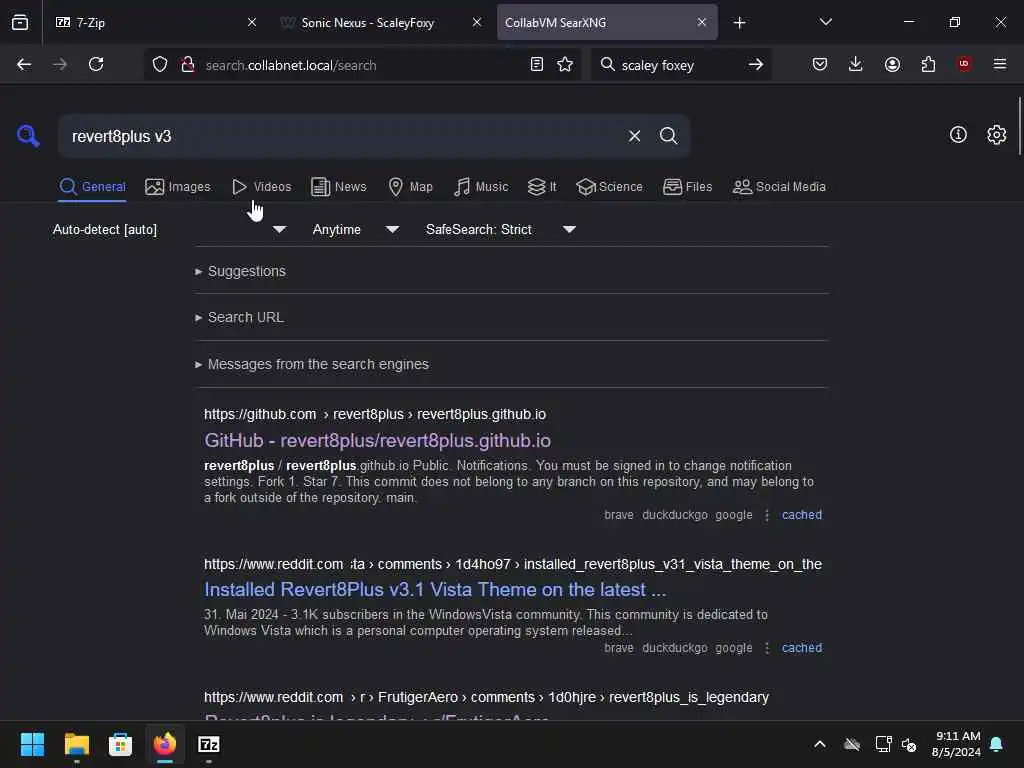Go back with the browser back arrow
The width and height of the screenshot is (1024, 768).
coord(24,64)
